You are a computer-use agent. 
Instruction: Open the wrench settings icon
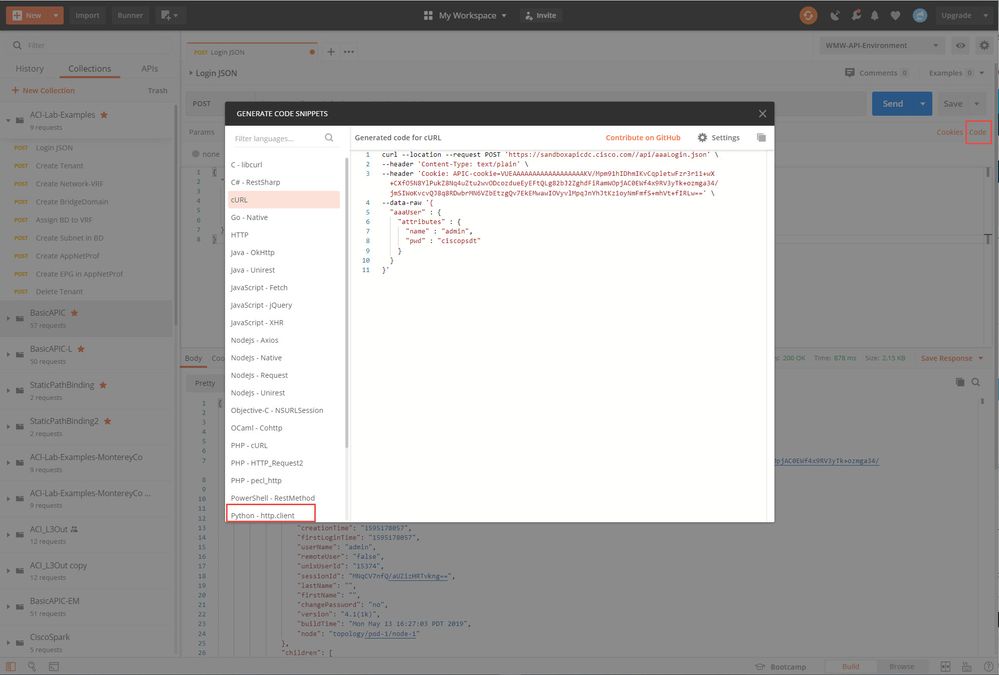point(856,15)
